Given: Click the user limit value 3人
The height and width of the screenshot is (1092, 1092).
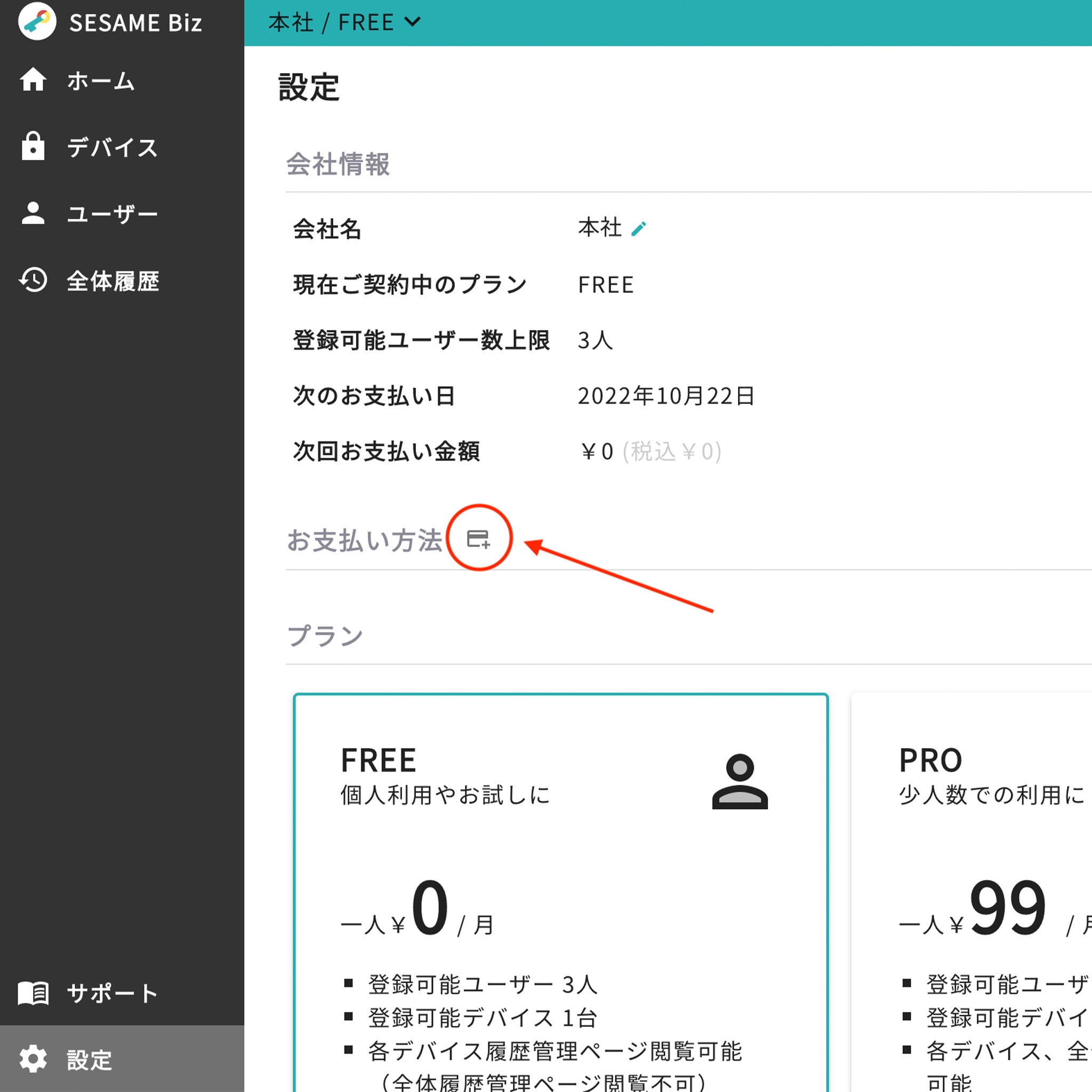Looking at the screenshot, I should click(595, 340).
